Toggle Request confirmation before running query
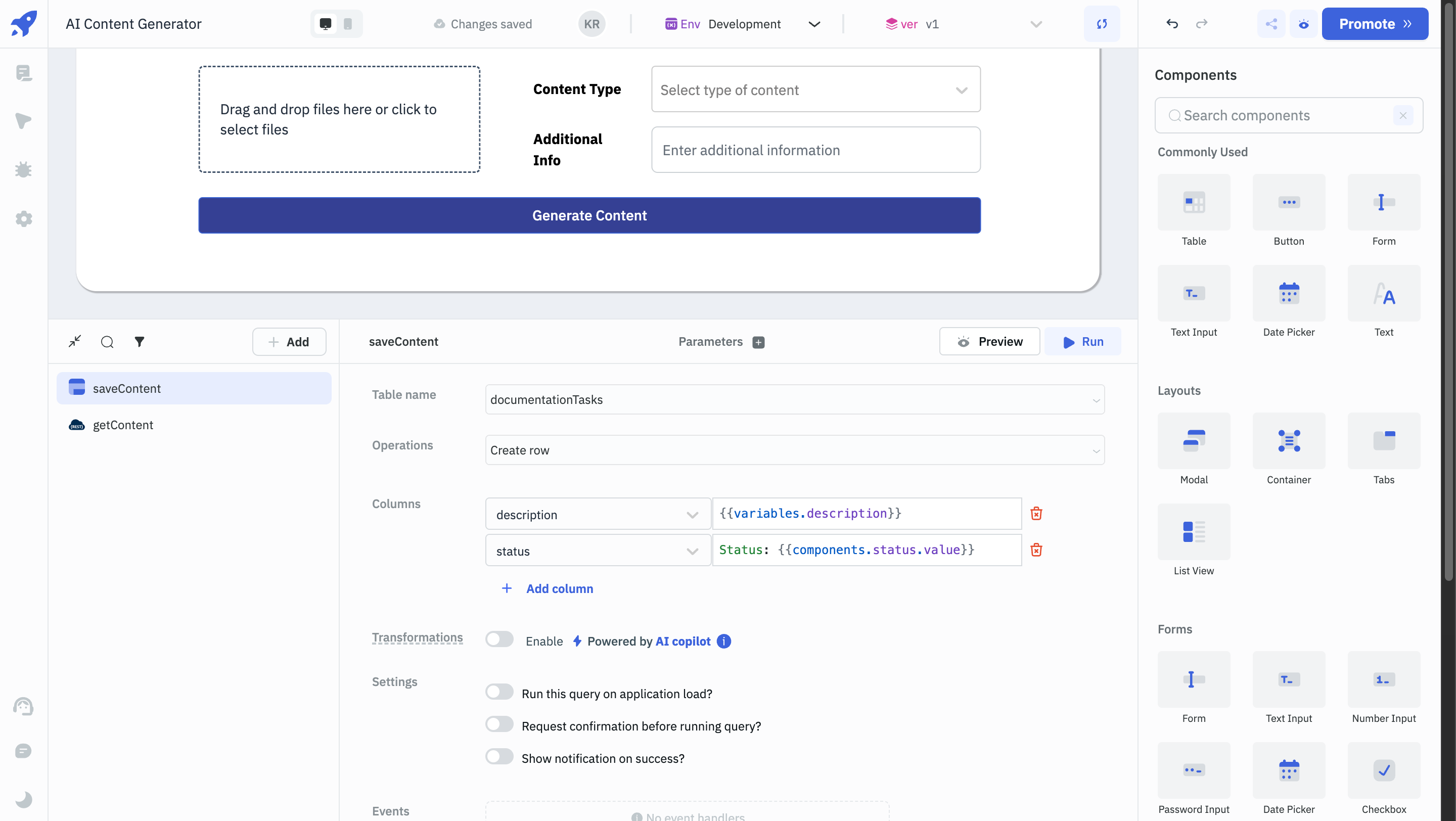1456x821 pixels. [x=500, y=724]
